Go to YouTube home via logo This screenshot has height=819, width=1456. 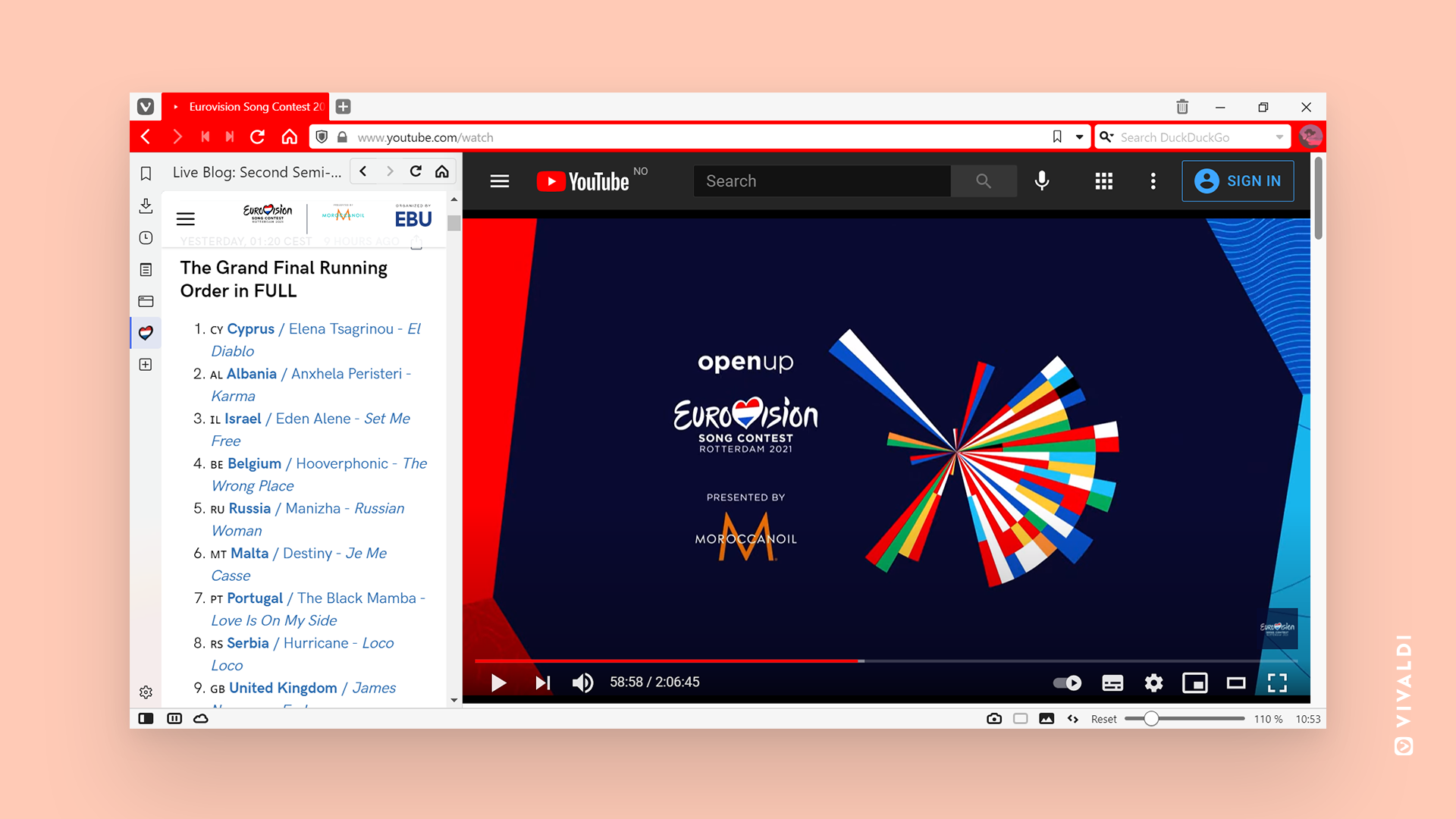click(582, 181)
